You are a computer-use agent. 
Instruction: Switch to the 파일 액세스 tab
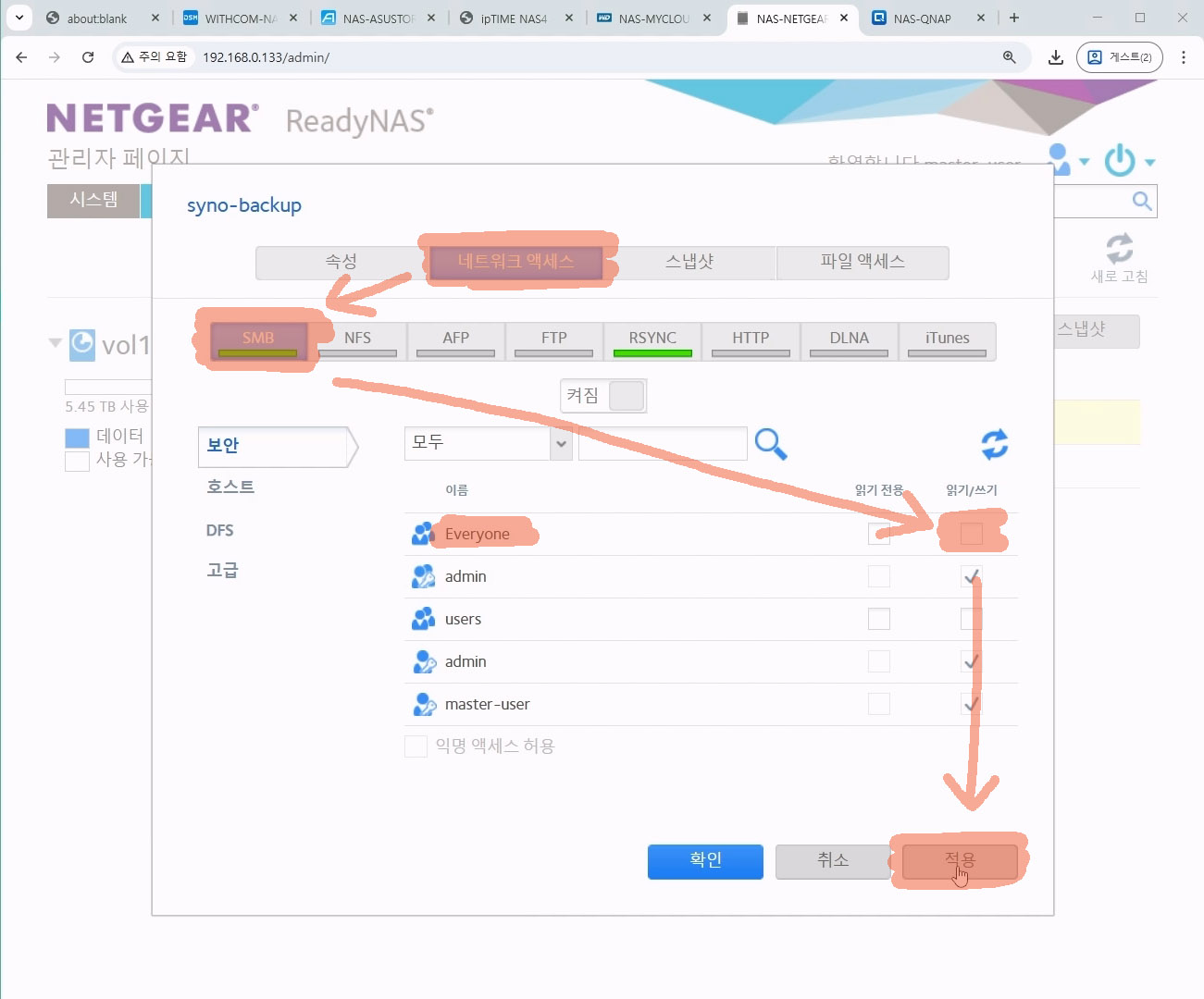coord(862,262)
